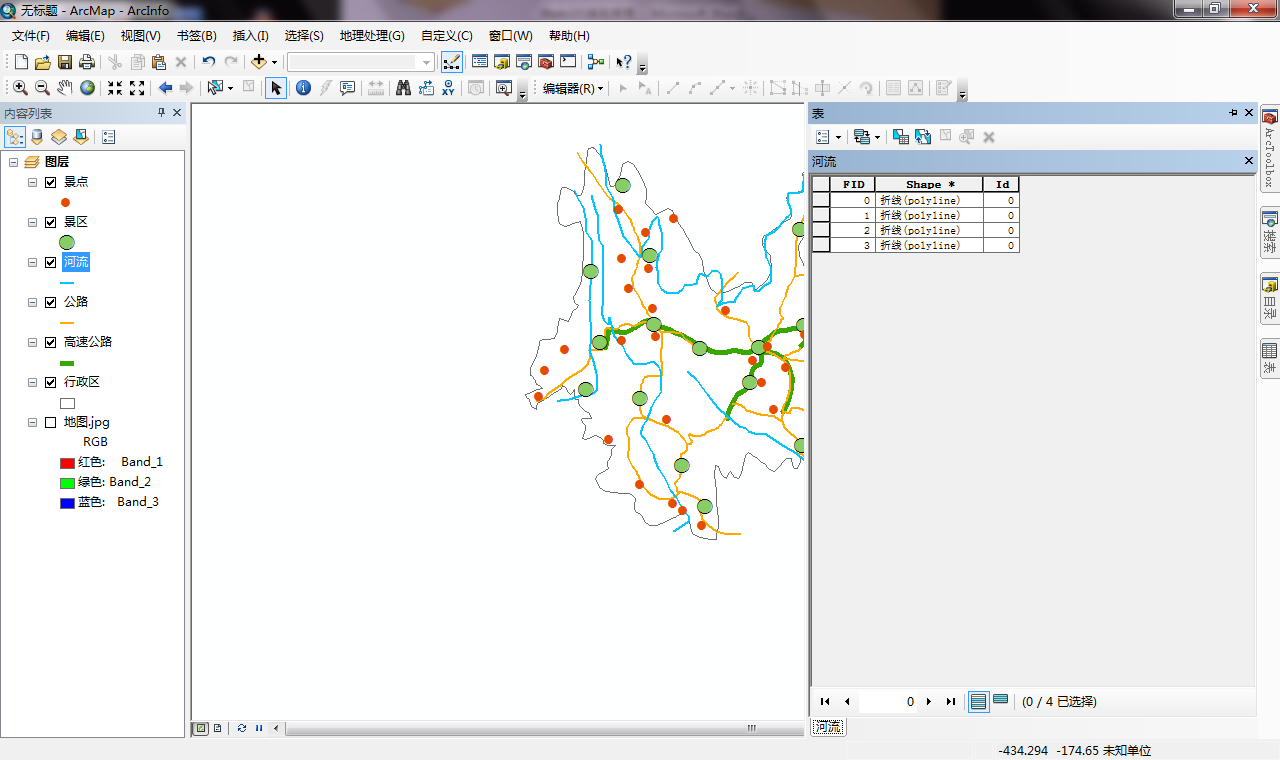Image resolution: width=1280 pixels, height=760 pixels.
Task: Create a new map document
Action: pos(21,62)
